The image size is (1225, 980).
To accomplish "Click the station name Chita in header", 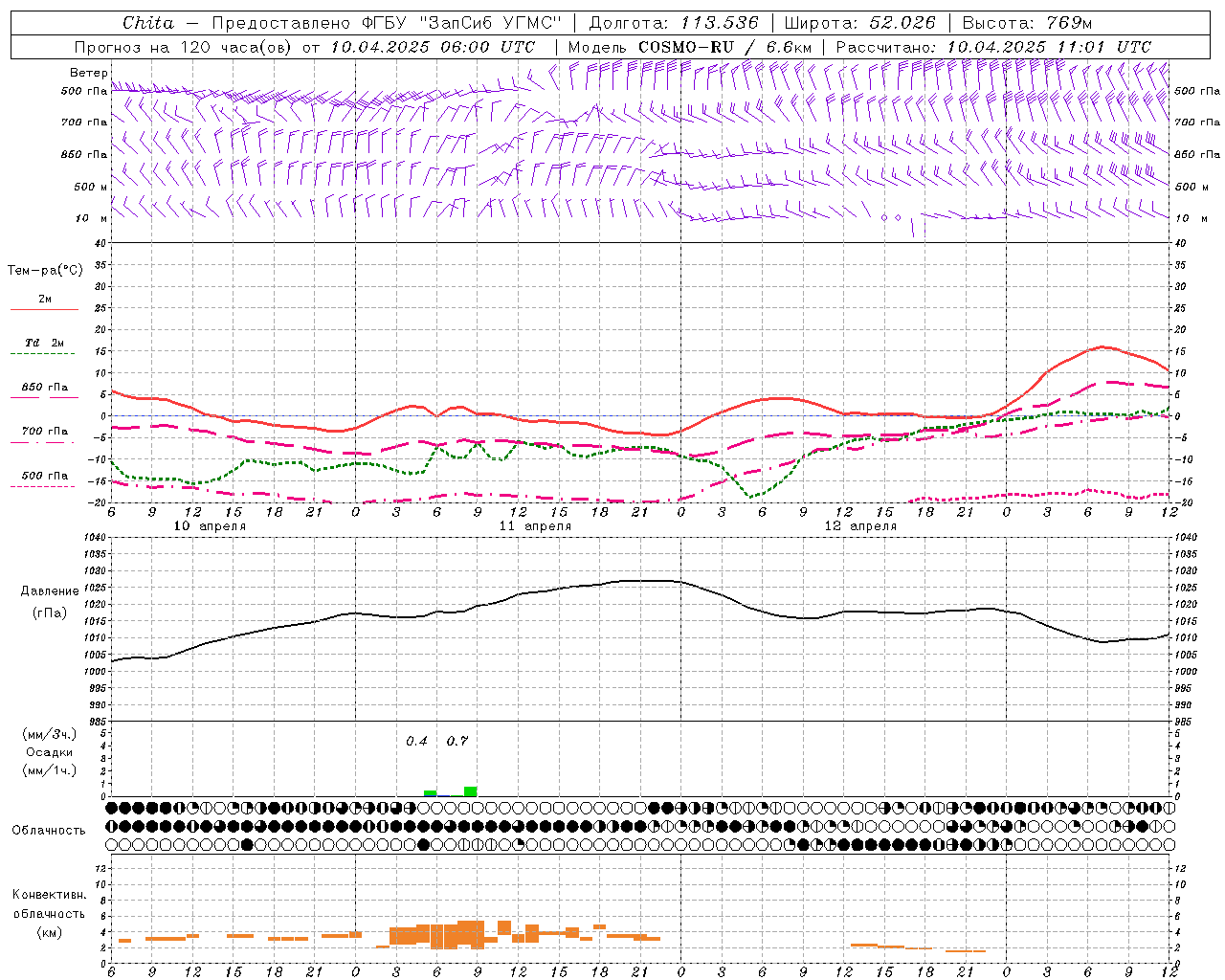I will tap(148, 23).
